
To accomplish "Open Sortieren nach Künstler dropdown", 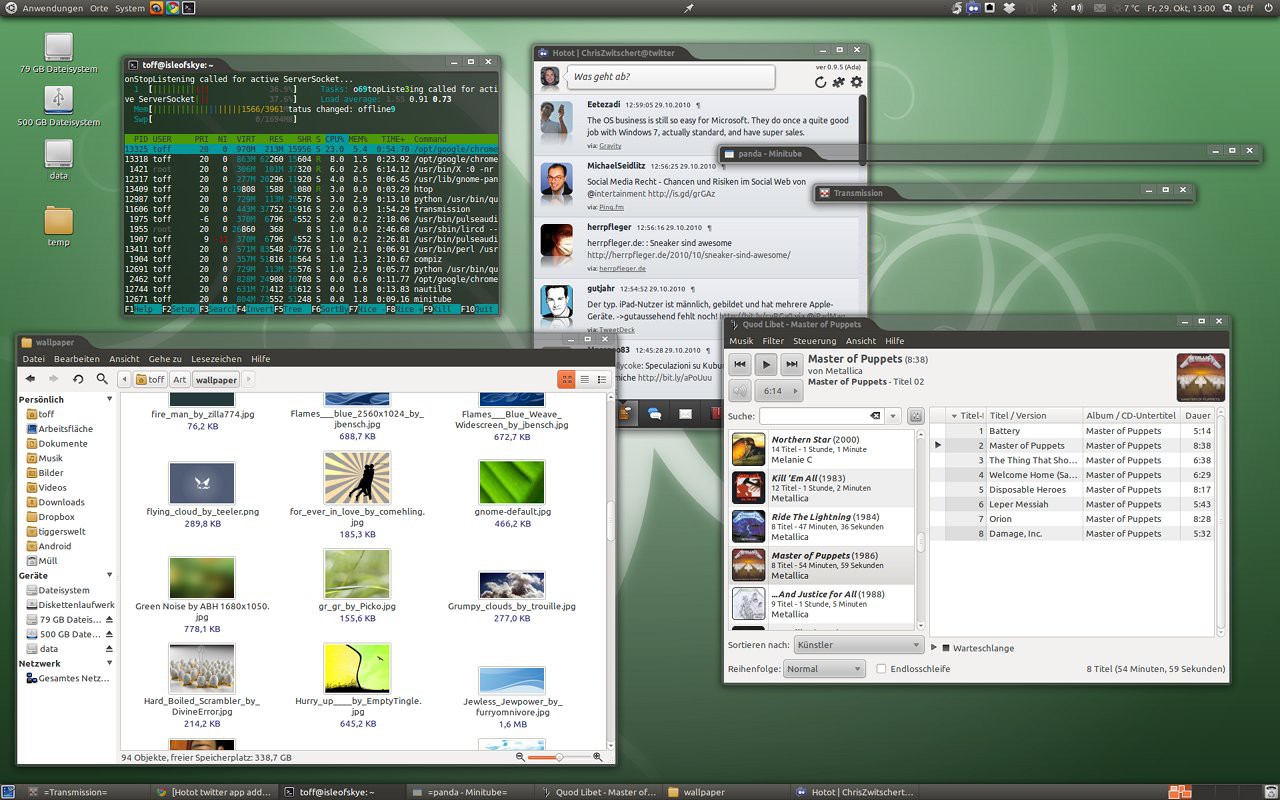I will [x=858, y=645].
